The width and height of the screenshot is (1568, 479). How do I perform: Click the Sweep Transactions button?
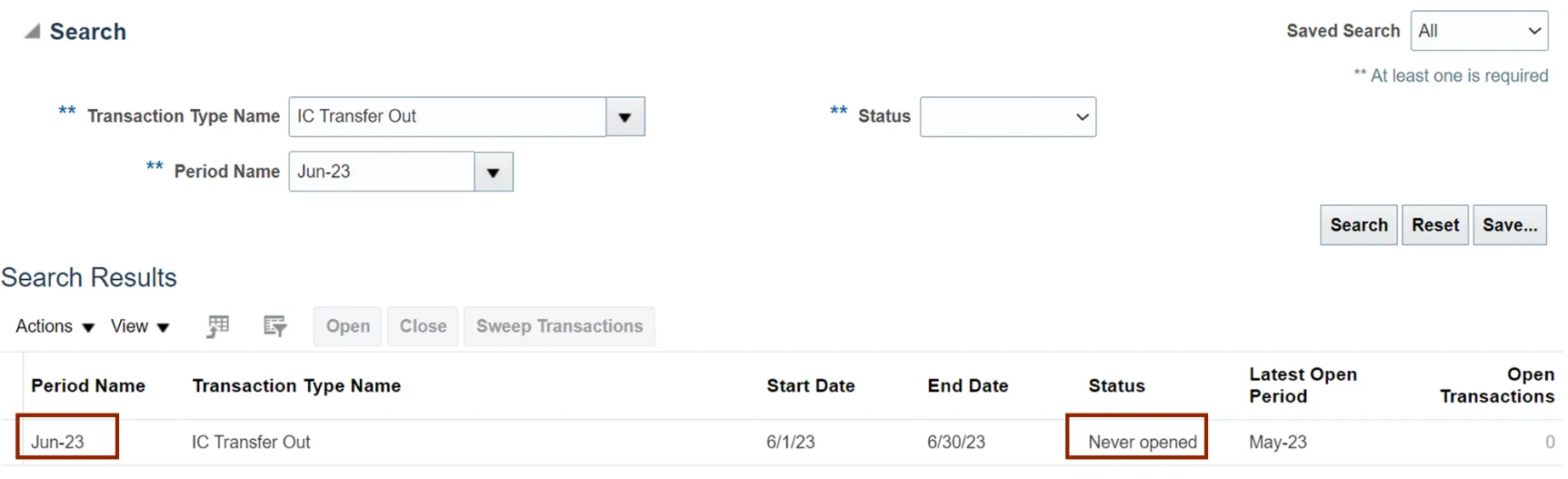pyautogui.click(x=559, y=326)
